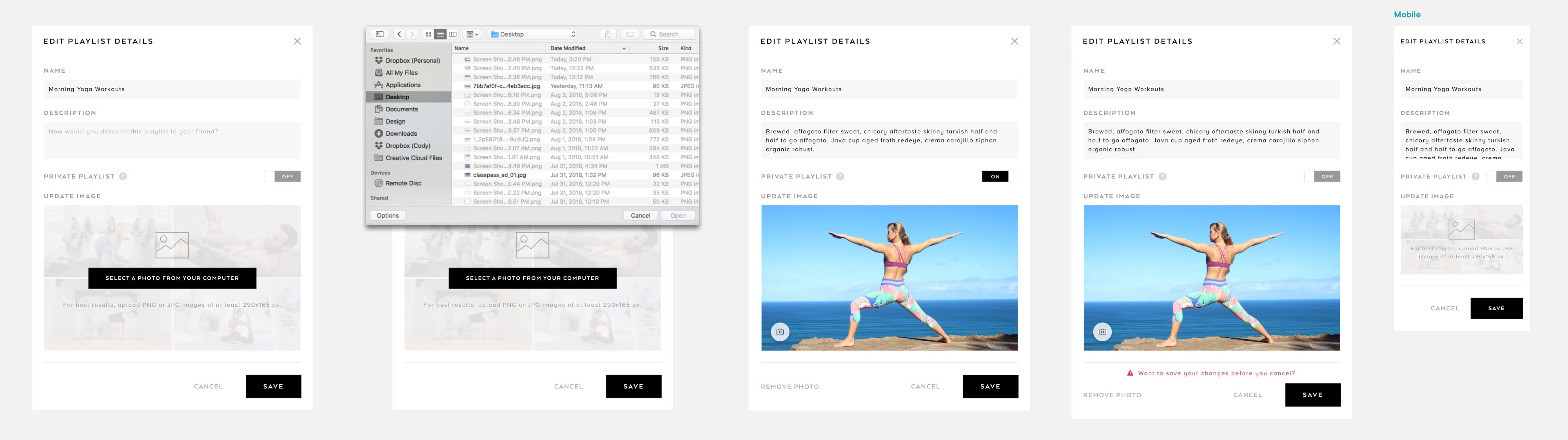The width and height of the screenshot is (1568, 440).
Task: Click the back arrow in file dialog
Action: coord(399,34)
